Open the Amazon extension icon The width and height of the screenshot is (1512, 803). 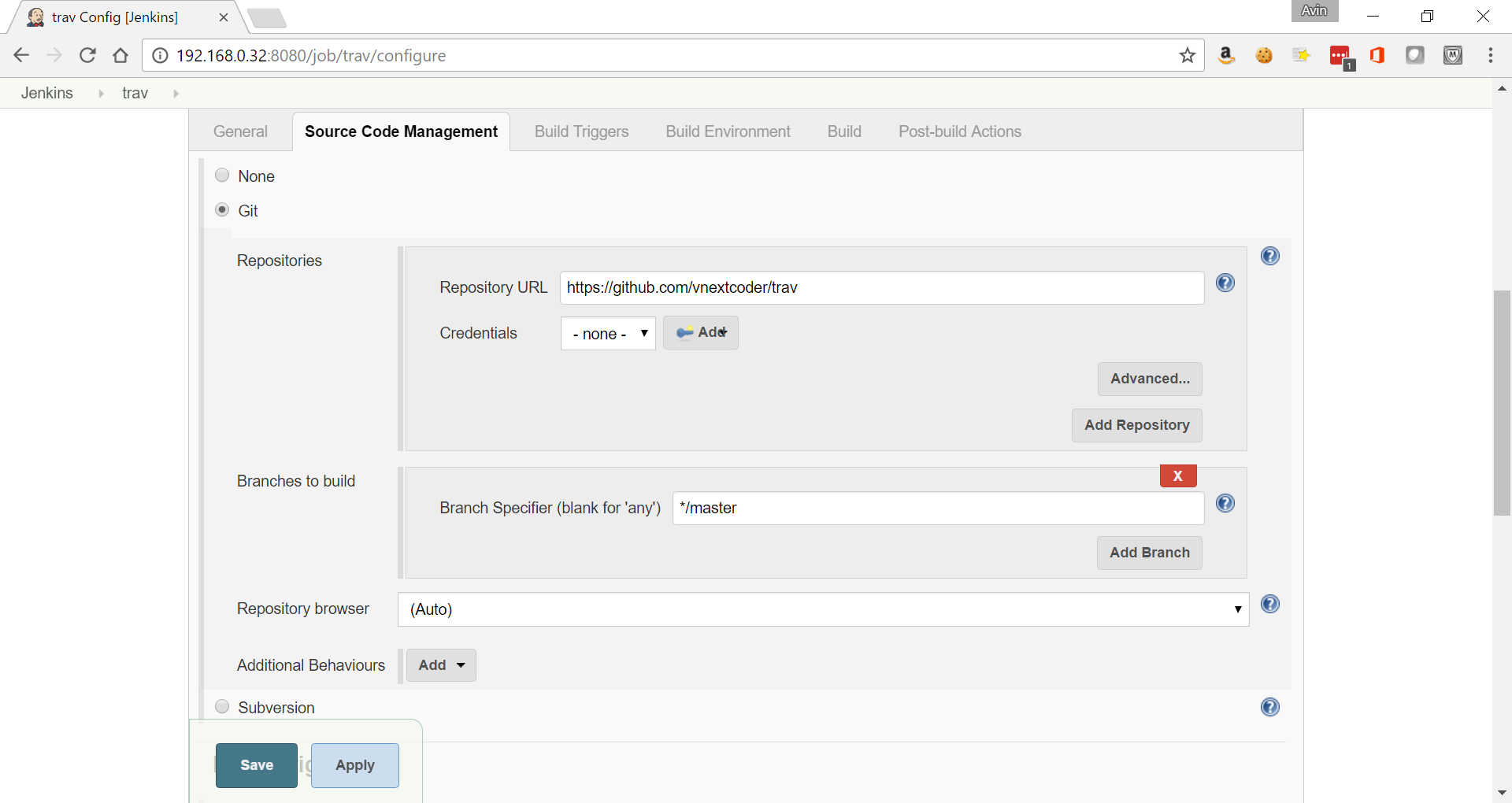point(1225,55)
